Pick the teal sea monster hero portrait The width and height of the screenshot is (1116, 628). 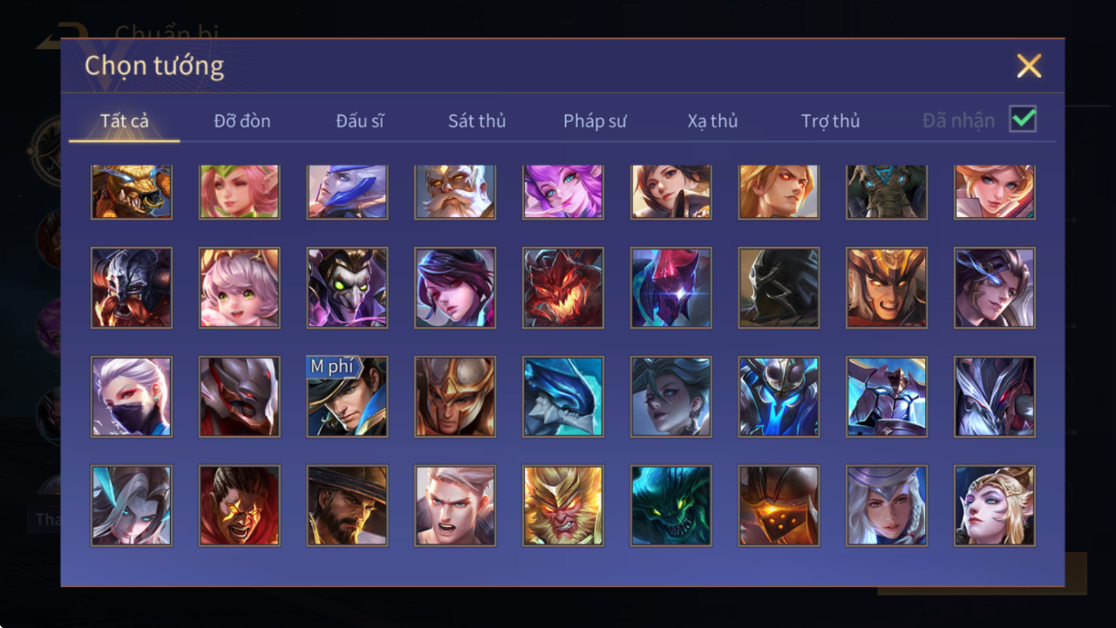670,506
